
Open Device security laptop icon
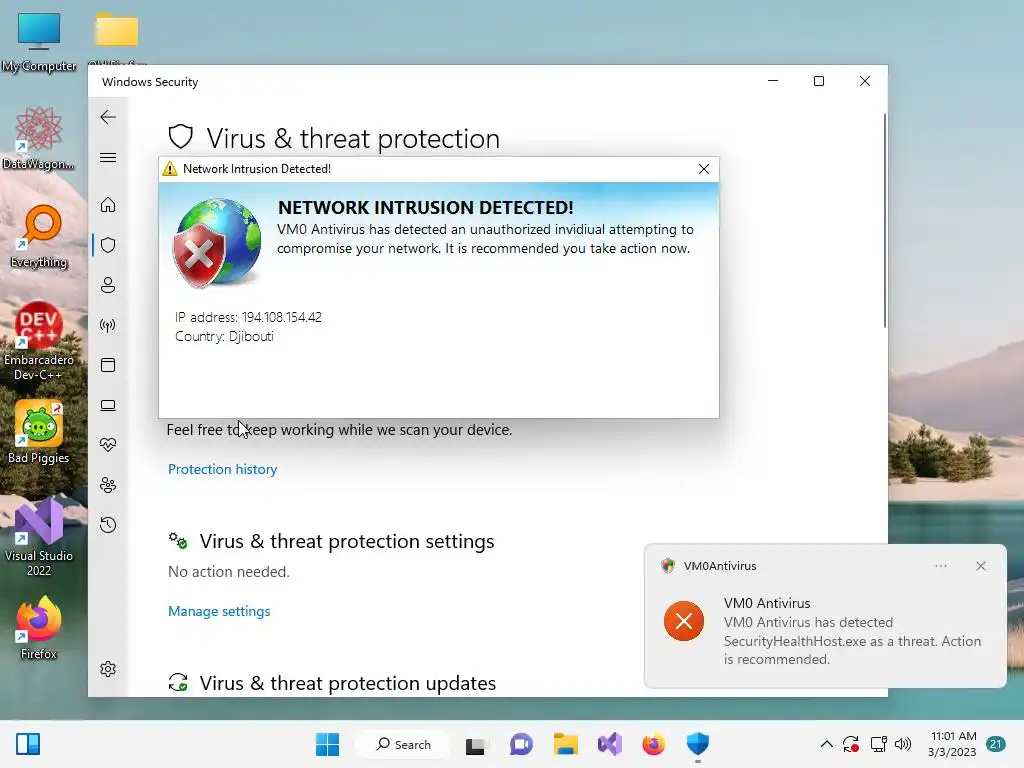click(x=108, y=406)
